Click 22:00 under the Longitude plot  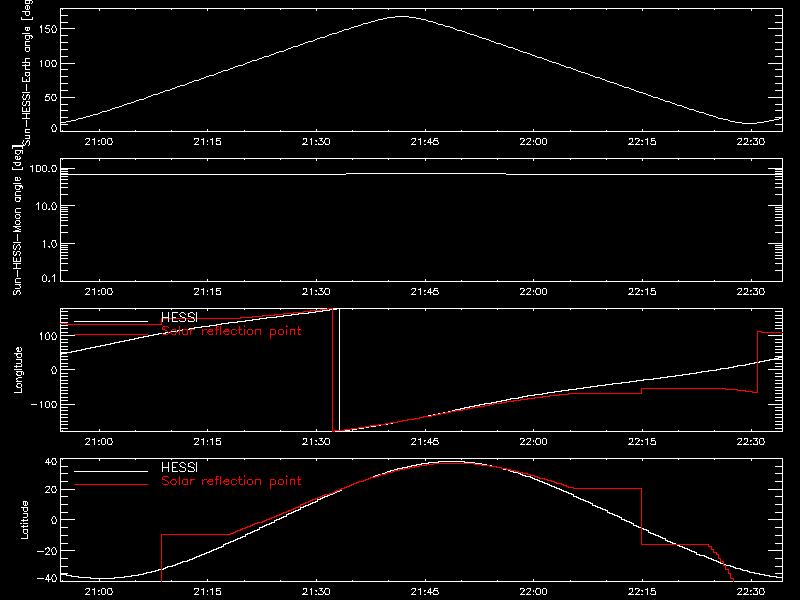(x=533, y=442)
